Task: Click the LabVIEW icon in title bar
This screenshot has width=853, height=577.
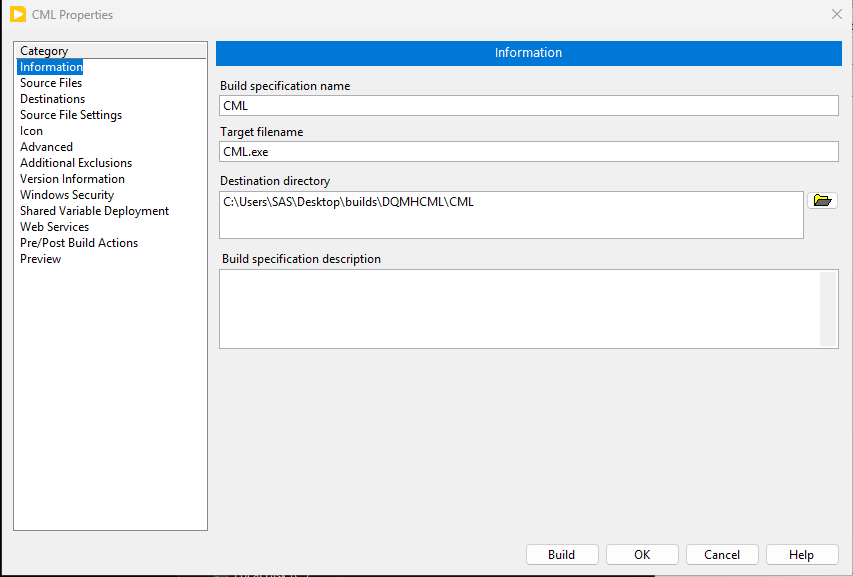Action: [x=17, y=14]
